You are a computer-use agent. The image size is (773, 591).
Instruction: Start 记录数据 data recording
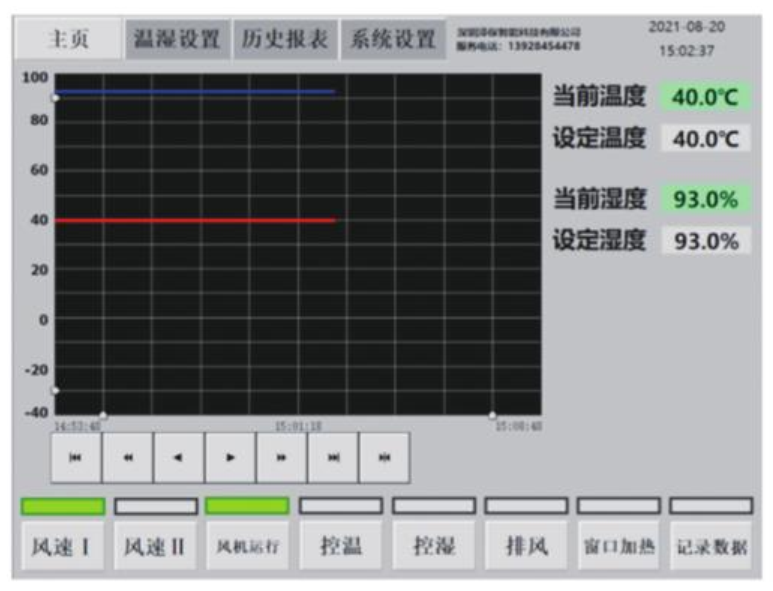coord(710,547)
